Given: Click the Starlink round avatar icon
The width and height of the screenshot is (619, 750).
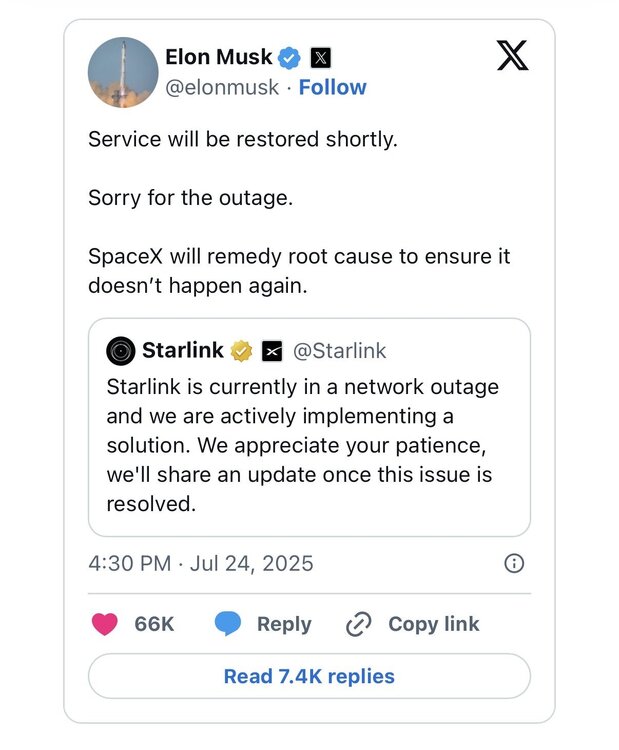Looking at the screenshot, I should point(122,350).
